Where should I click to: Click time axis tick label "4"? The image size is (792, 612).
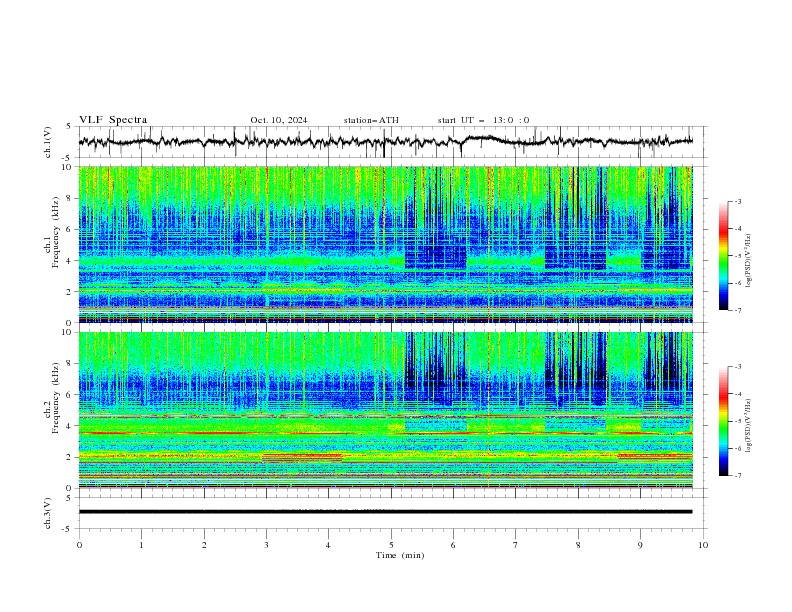[328, 545]
